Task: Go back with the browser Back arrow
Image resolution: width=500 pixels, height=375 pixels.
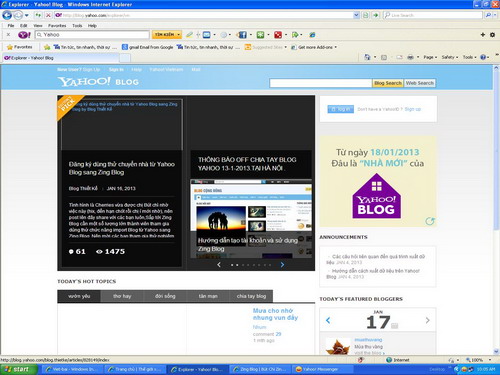Action: click(x=7, y=15)
